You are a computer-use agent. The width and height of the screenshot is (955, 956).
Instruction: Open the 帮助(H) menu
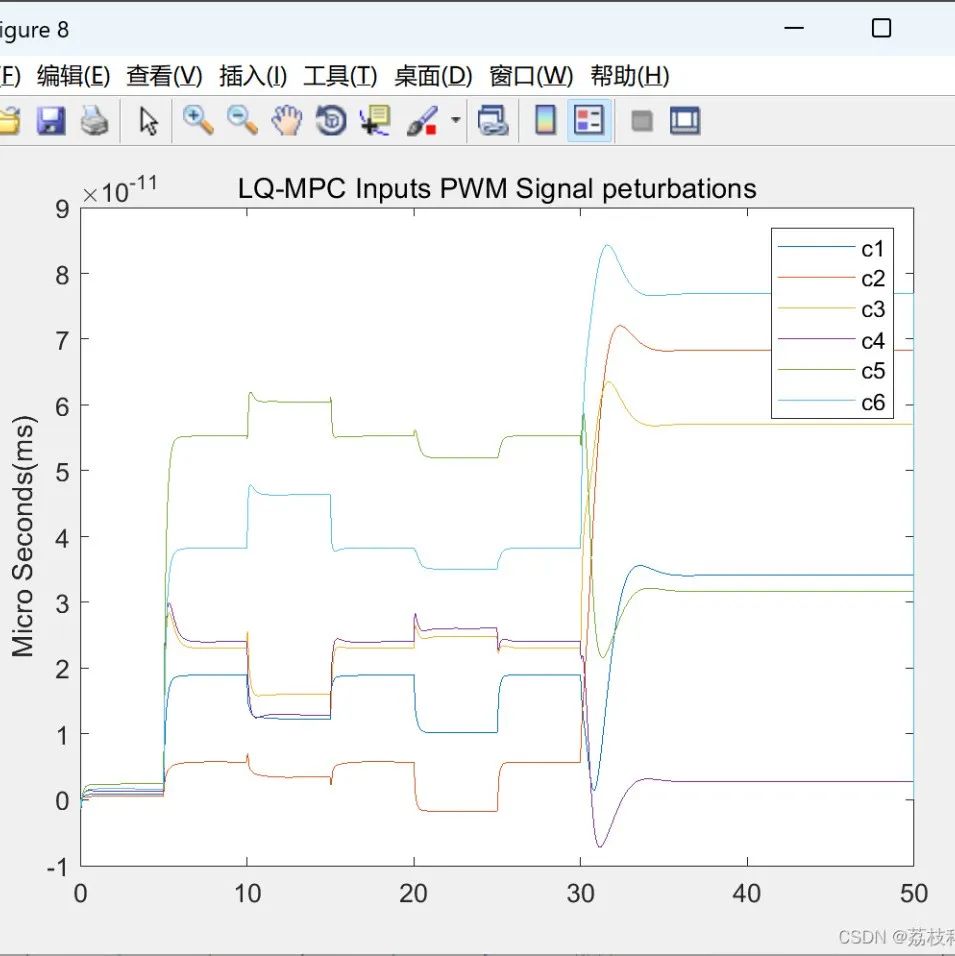tap(629, 76)
